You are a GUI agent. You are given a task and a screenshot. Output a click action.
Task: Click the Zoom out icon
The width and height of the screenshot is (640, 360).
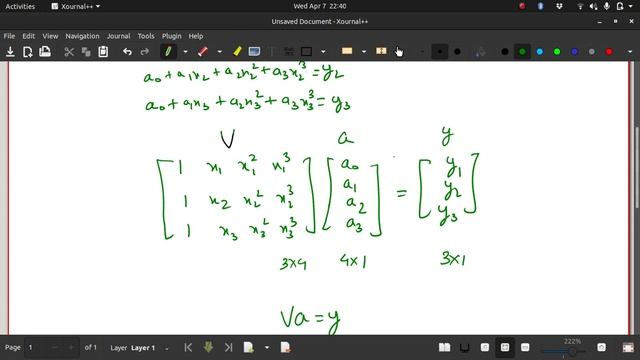pos(485,347)
